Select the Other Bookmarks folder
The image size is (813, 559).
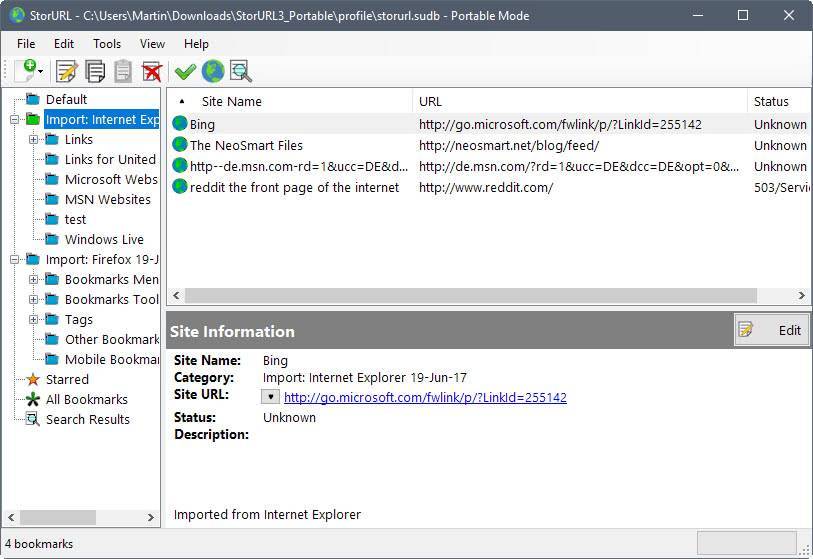pos(112,339)
